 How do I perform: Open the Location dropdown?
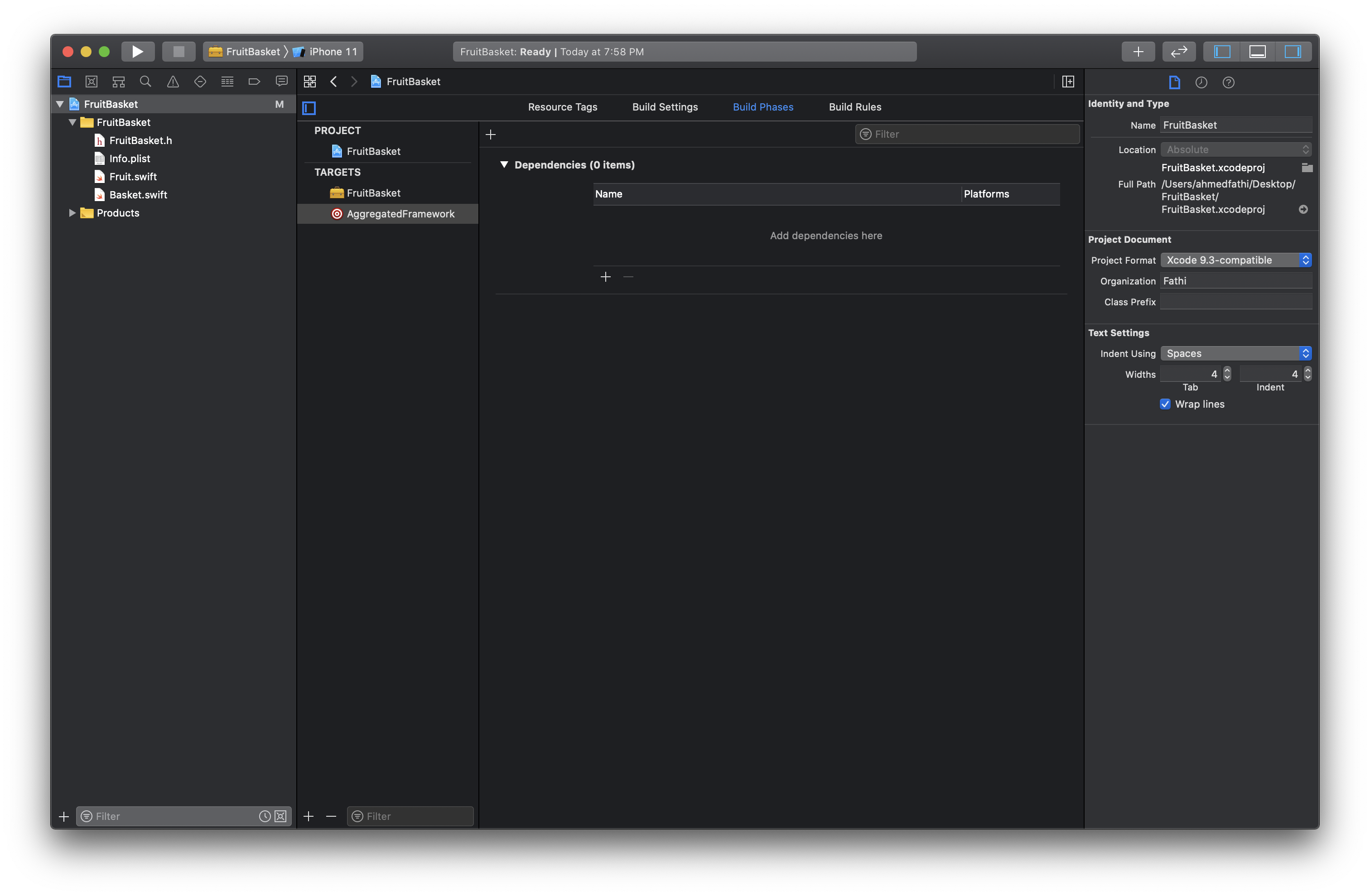coord(1236,149)
